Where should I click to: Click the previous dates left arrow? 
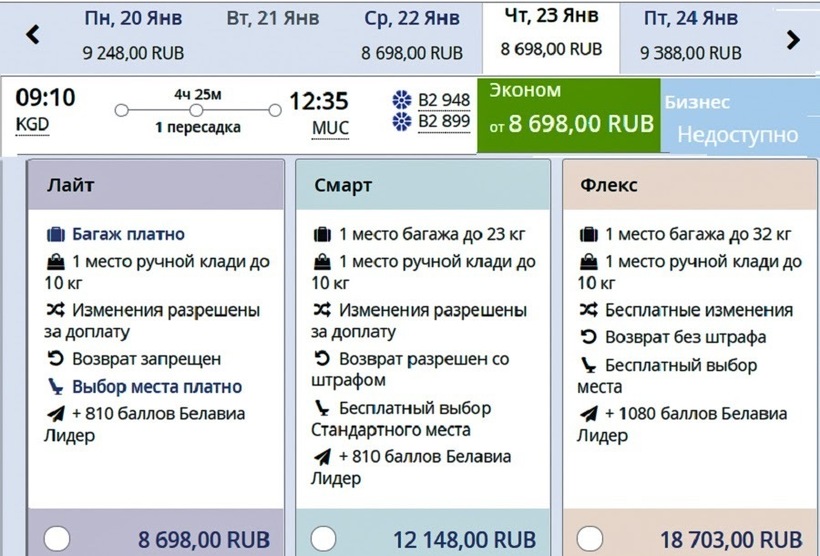tap(33, 37)
